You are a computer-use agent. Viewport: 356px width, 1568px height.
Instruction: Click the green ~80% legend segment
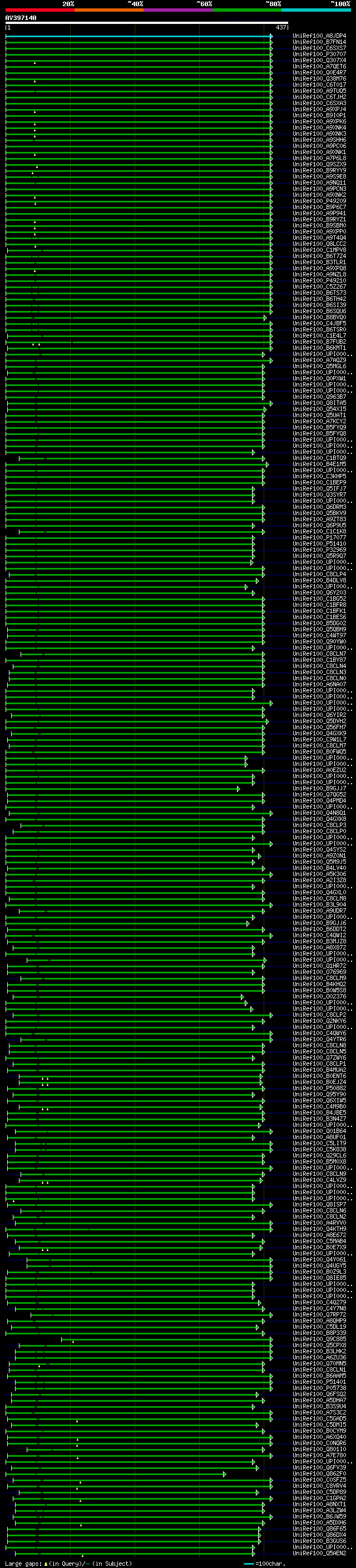[x=247, y=10]
